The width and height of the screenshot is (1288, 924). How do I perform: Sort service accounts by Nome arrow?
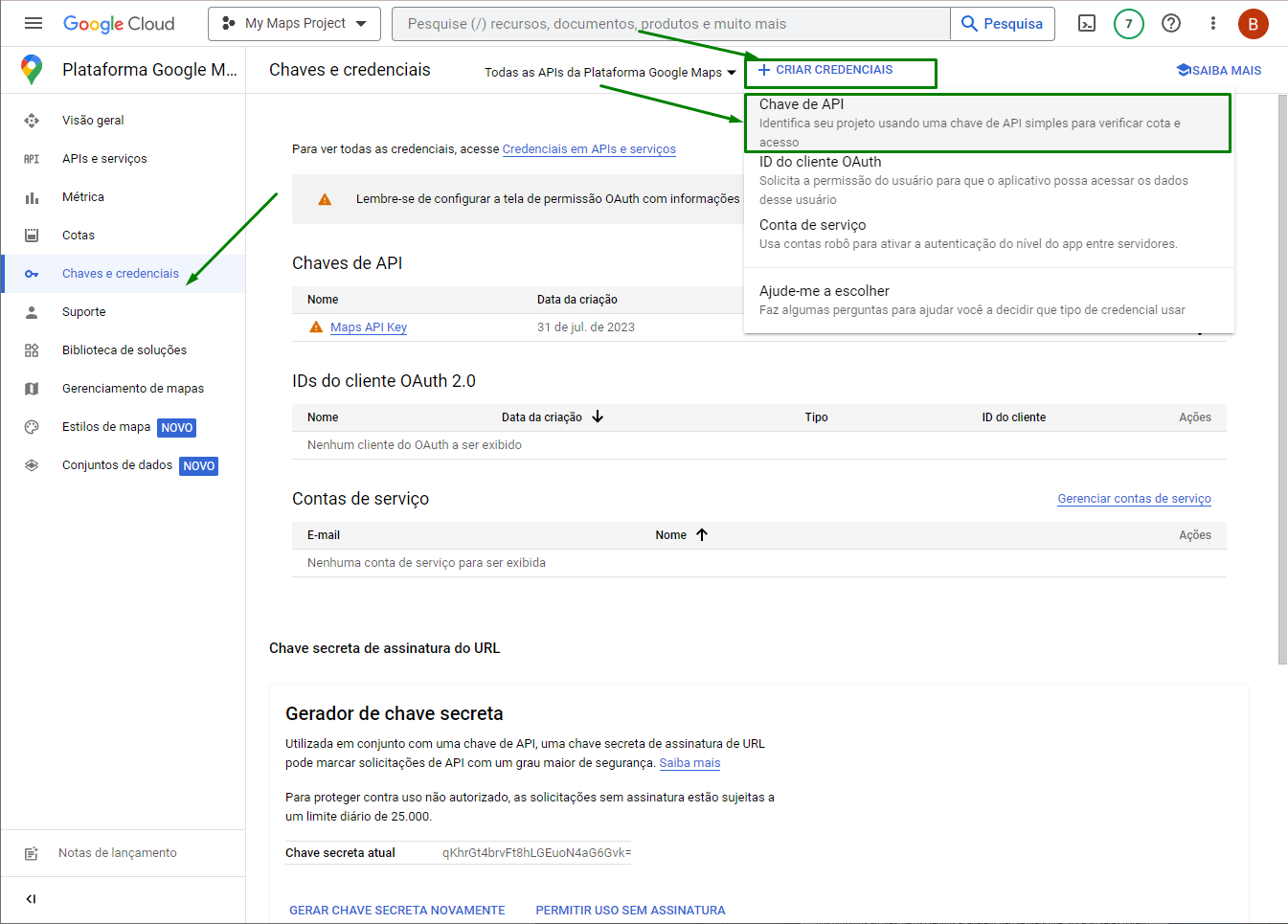point(702,535)
